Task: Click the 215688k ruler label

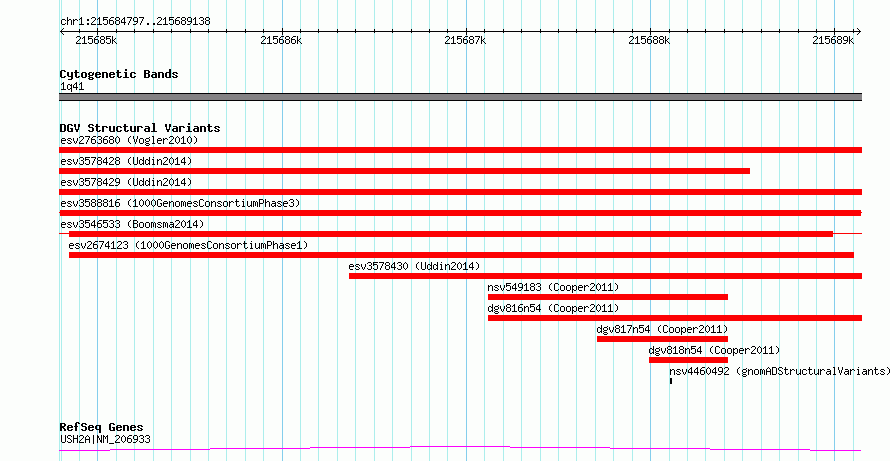Action: pos(649,41)
